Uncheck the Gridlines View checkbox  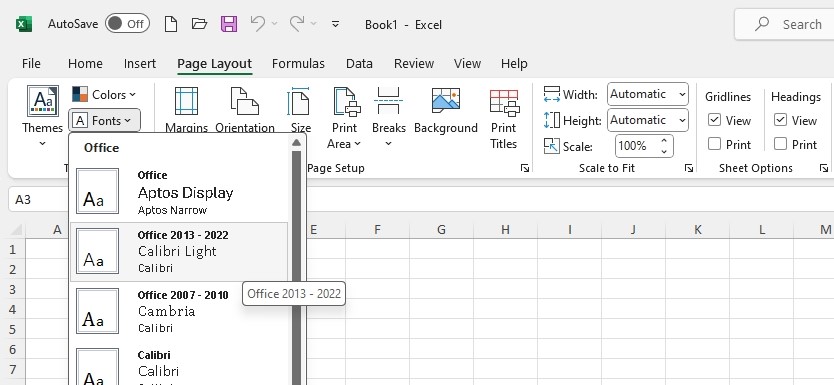coord(714,120)
